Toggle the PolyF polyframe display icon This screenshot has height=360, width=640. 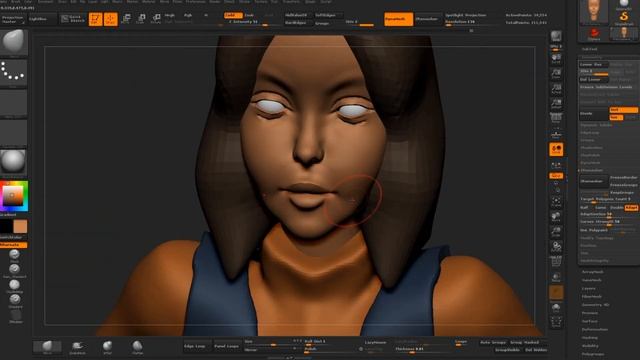(x=556, y=261)
